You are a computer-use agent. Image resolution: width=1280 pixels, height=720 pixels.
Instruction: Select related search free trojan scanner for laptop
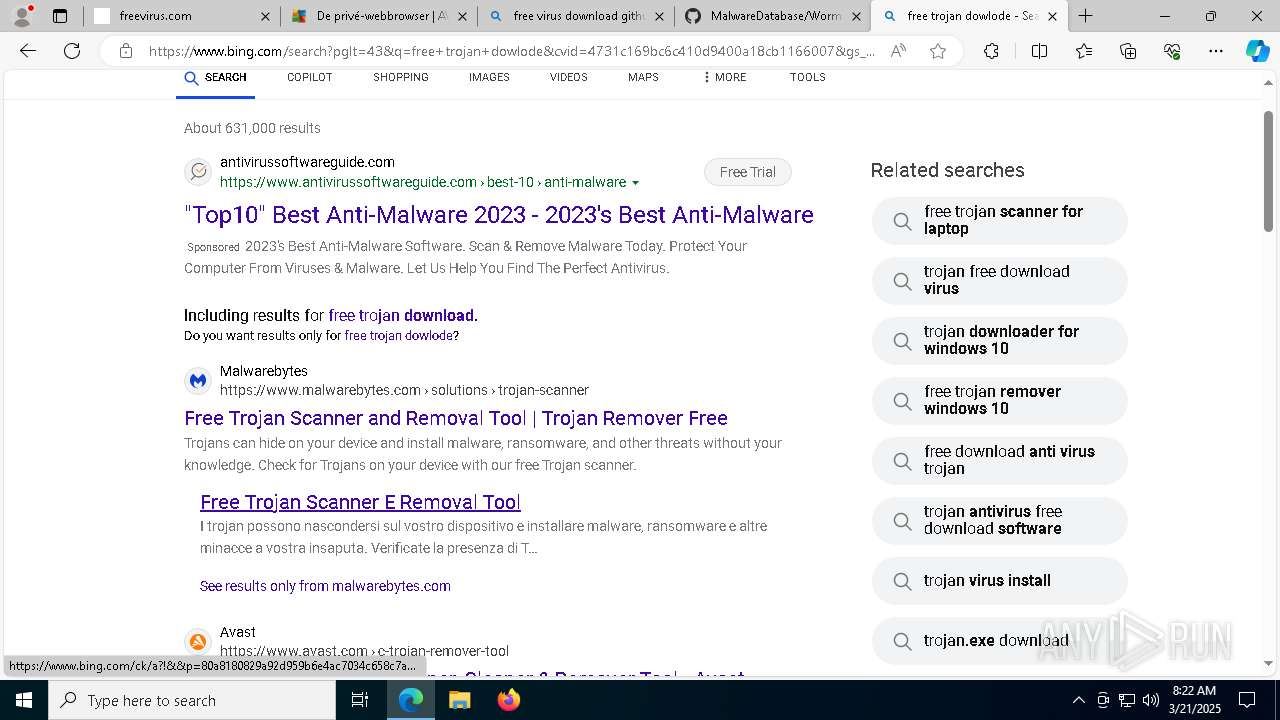coord(1000,220)
